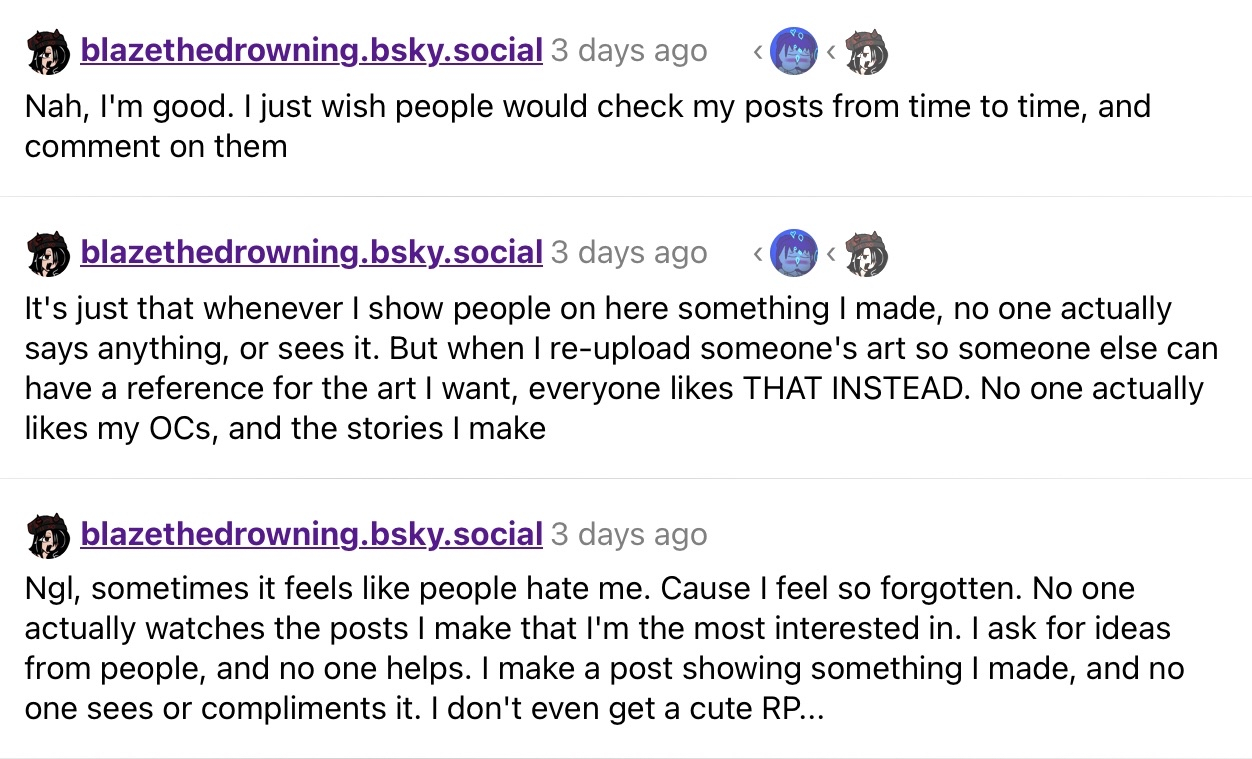Click the chevron right of the blue avatar, second post

point(831,254)
